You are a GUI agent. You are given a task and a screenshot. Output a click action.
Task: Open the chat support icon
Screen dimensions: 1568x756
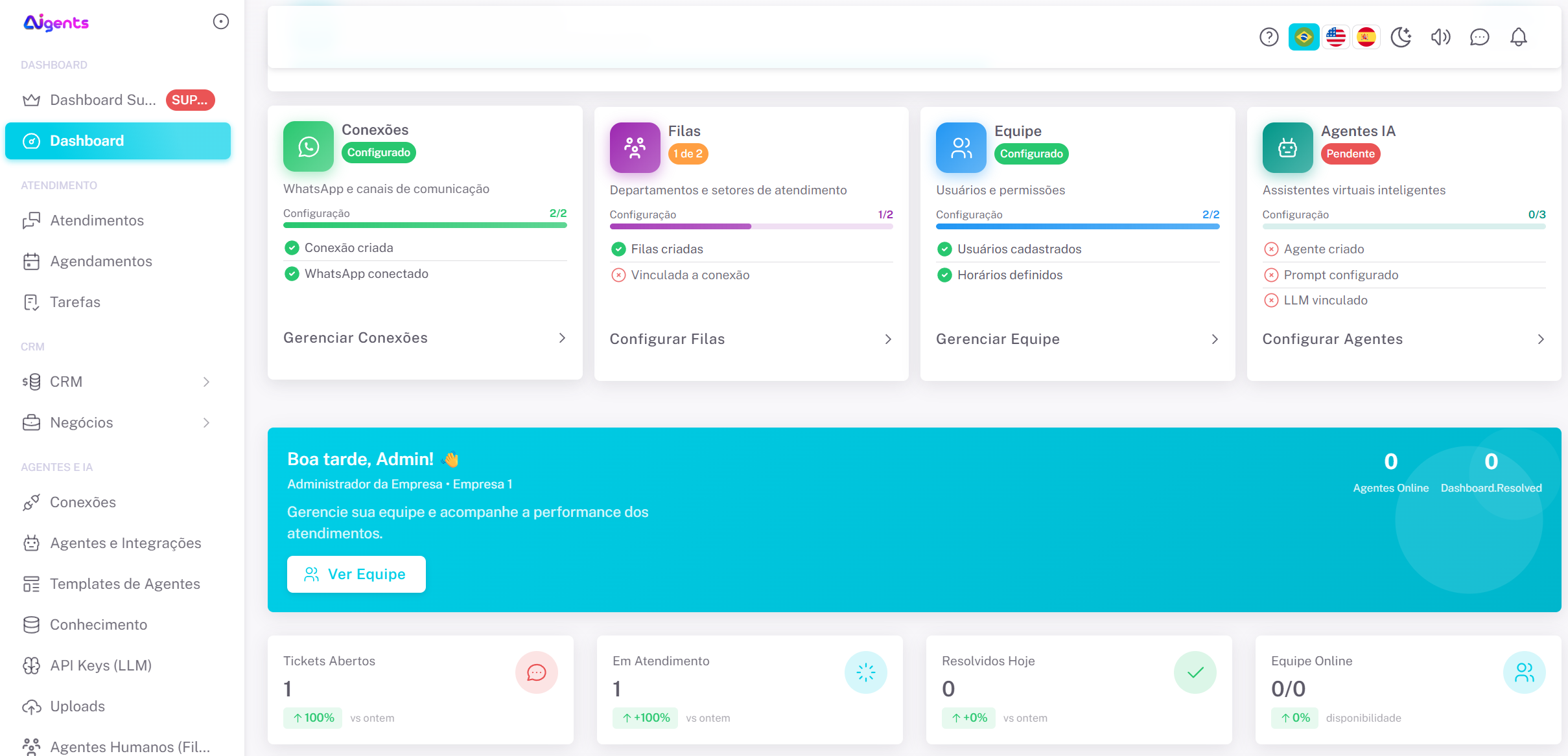coord(1480,37)
